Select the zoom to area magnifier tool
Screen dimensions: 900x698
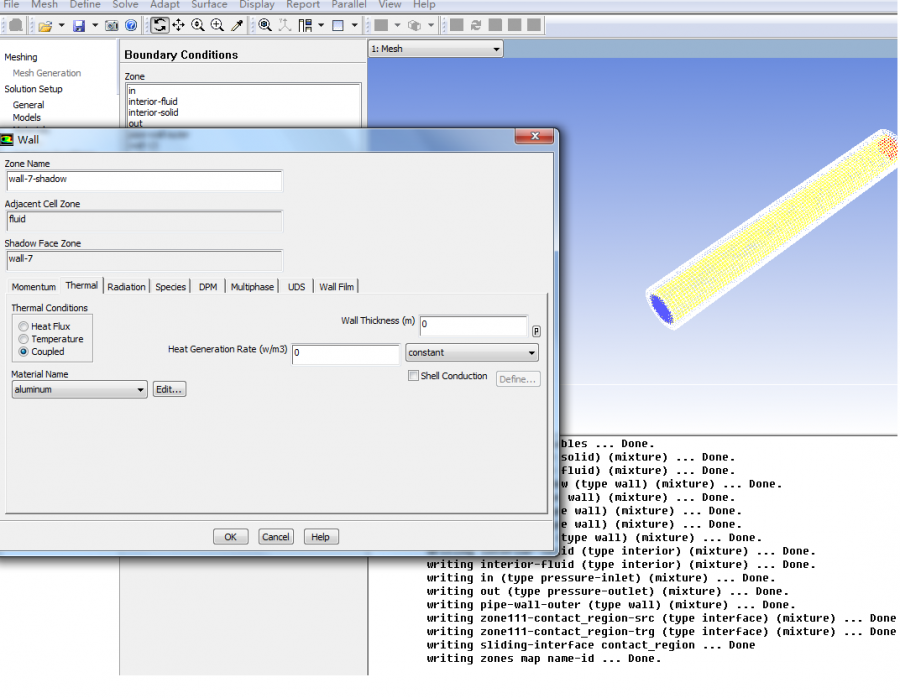click(x=218, y=25)
